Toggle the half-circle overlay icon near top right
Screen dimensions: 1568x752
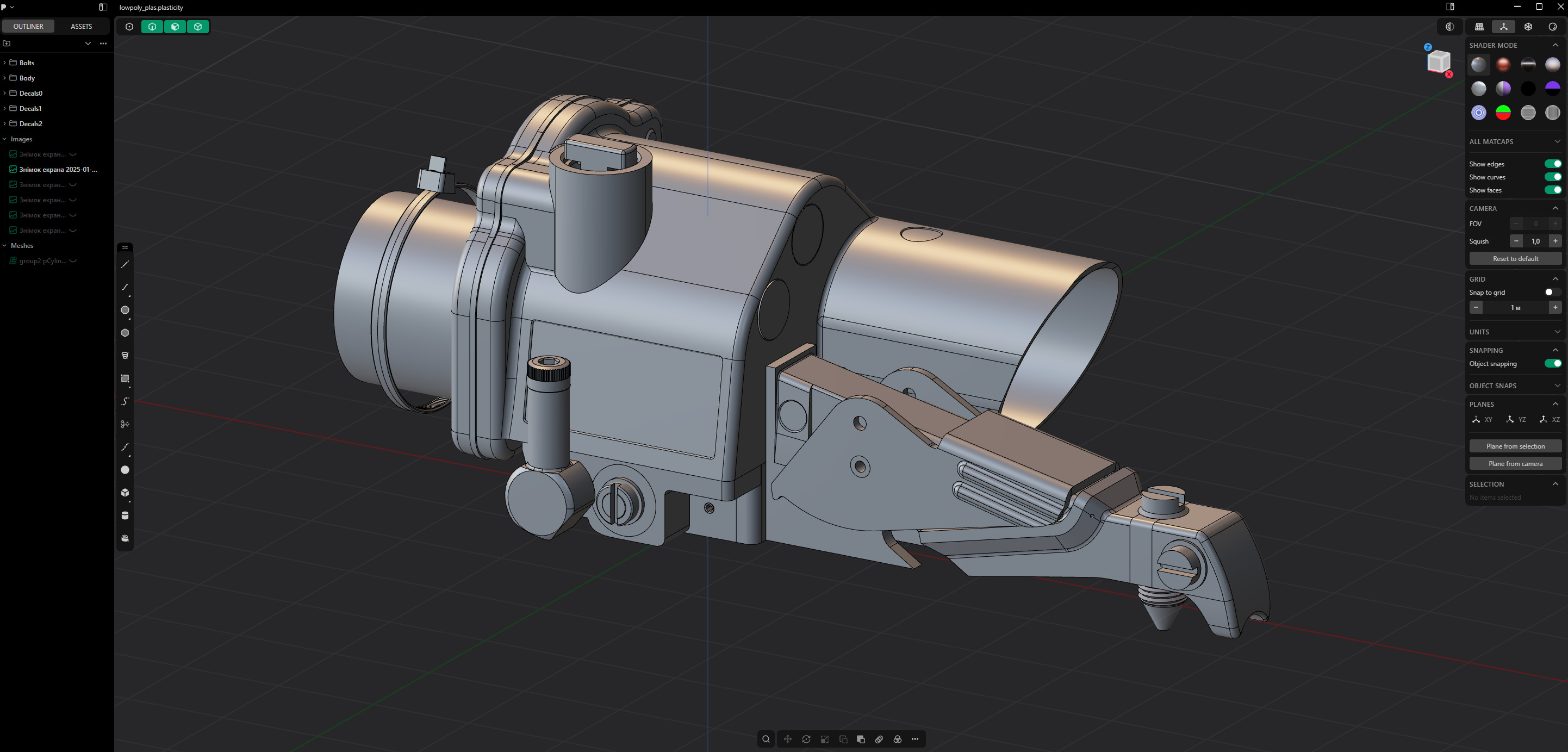[x=1449, y=27]
